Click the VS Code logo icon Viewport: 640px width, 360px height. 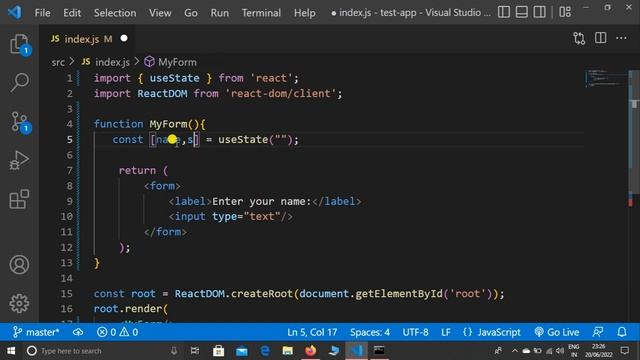point(15,12)
